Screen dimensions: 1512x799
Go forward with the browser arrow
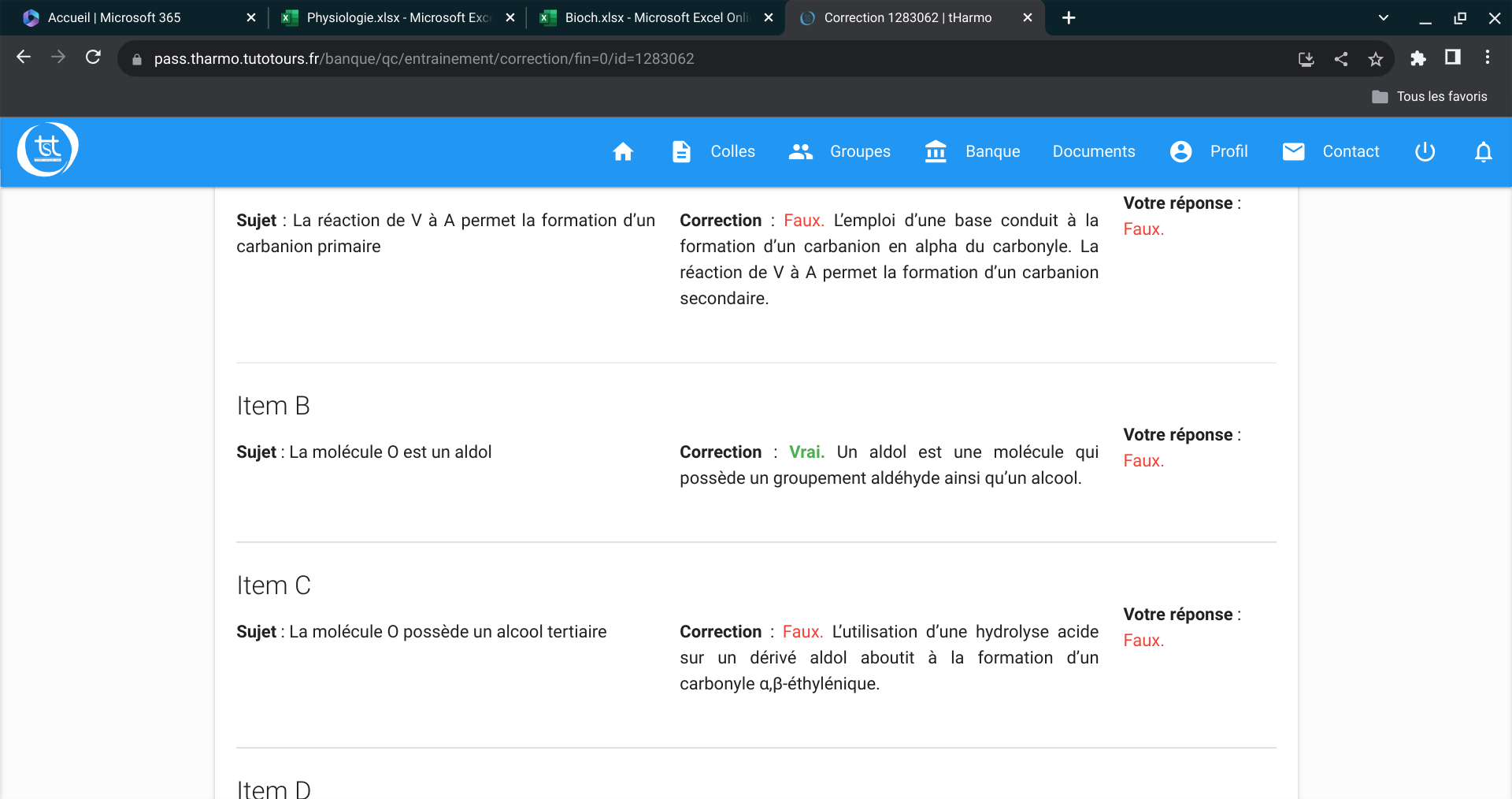tap(58, 58)
